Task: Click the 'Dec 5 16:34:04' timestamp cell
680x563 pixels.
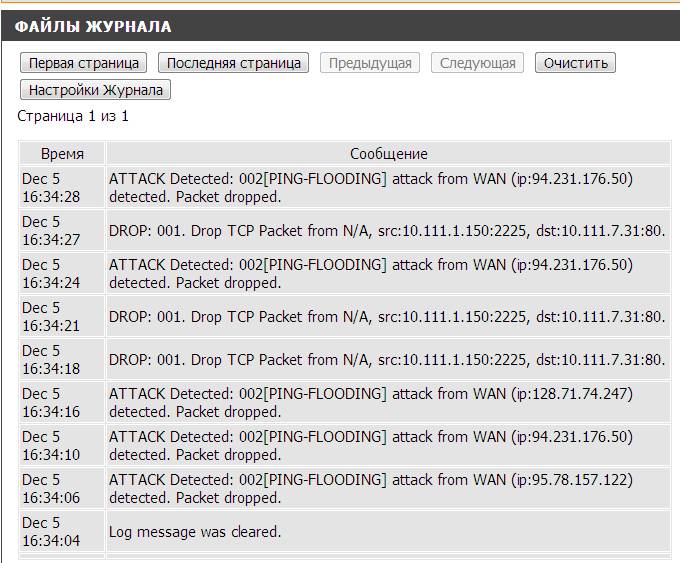Action: pos(62,532)
